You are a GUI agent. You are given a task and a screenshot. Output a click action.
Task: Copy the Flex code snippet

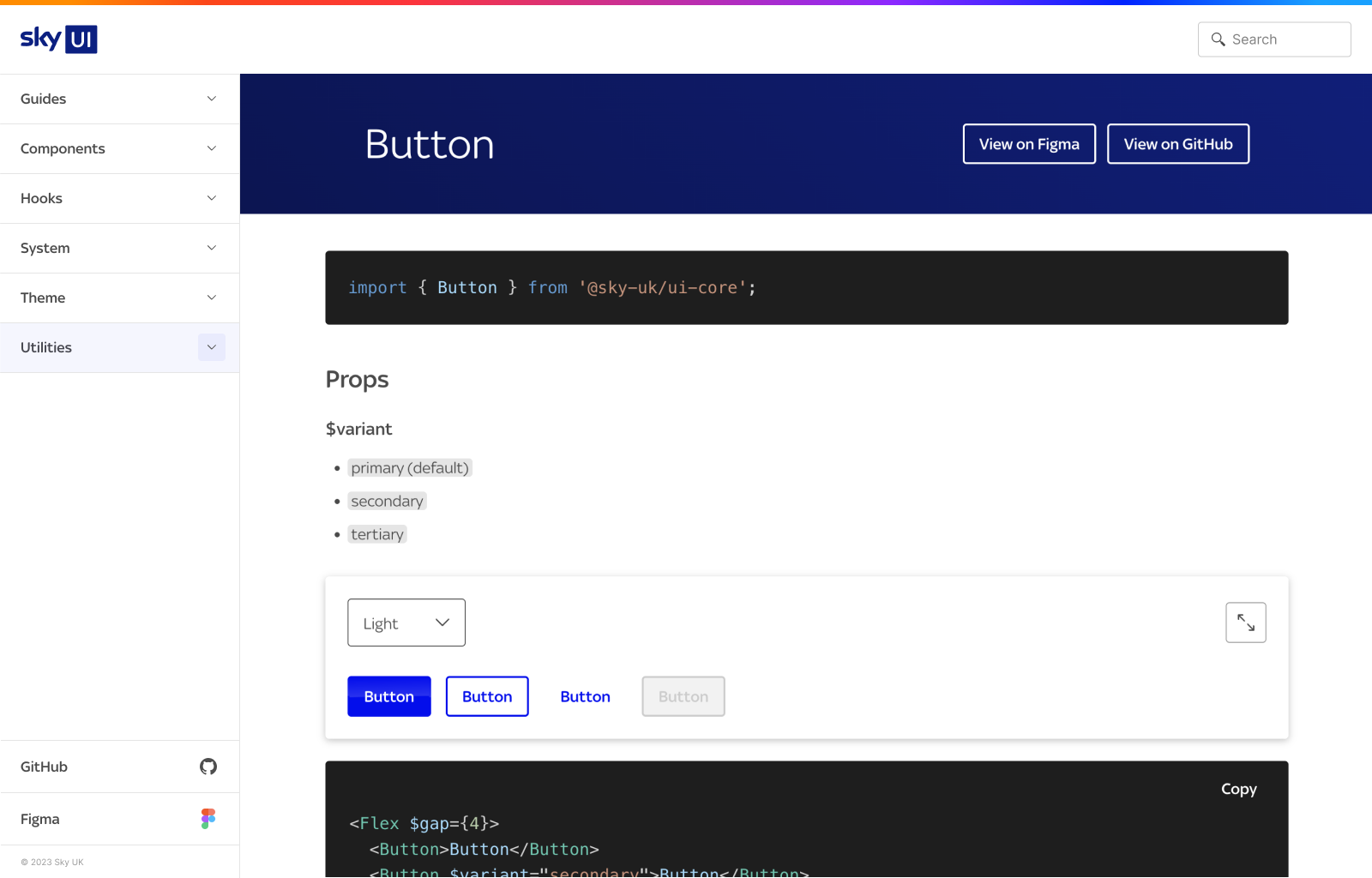[1239, 789]
